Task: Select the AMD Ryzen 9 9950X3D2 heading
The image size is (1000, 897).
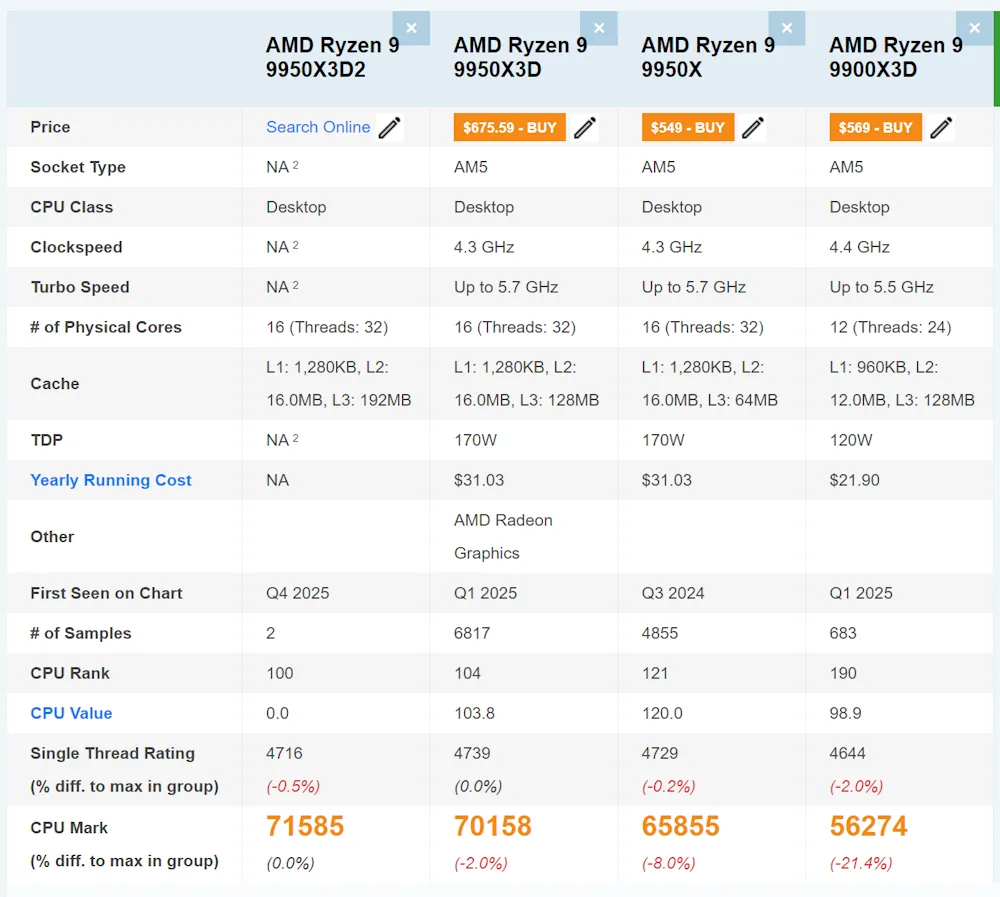Action: [x=332, y=57]
